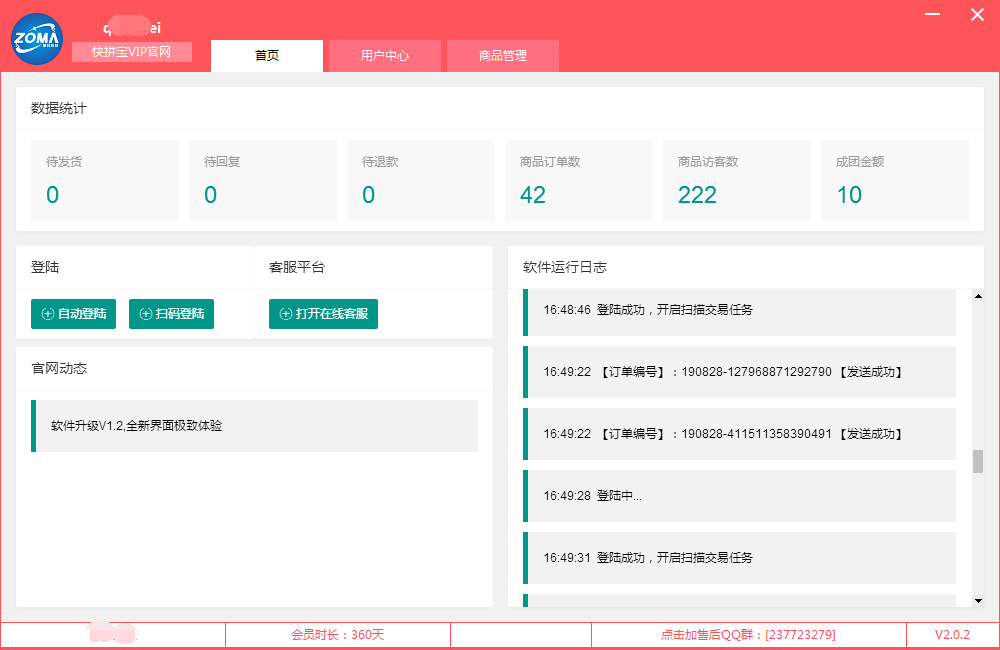Click 打开在线客服 button
1000x650 pixels.
pos(323,314)
